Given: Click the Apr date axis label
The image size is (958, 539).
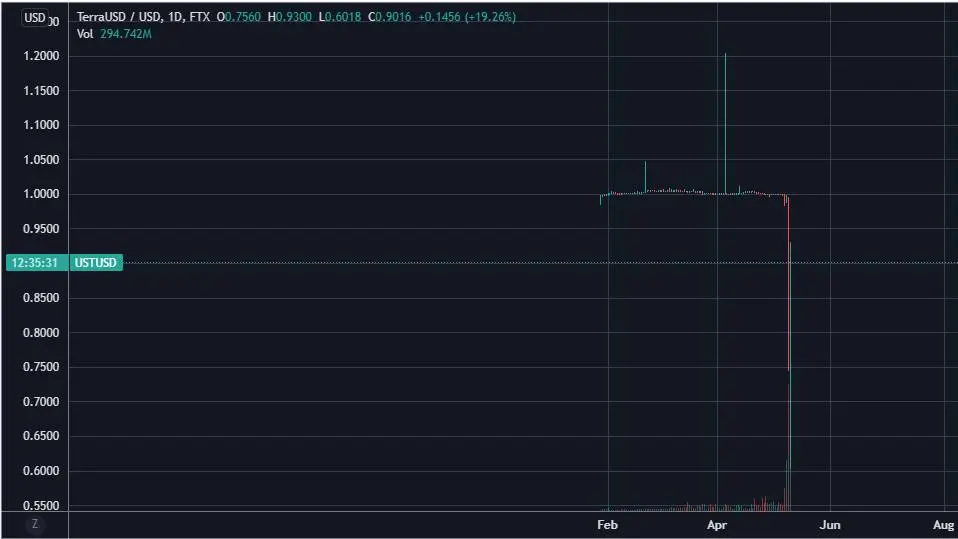Looking at the screenshot, I should click(717, 525).
